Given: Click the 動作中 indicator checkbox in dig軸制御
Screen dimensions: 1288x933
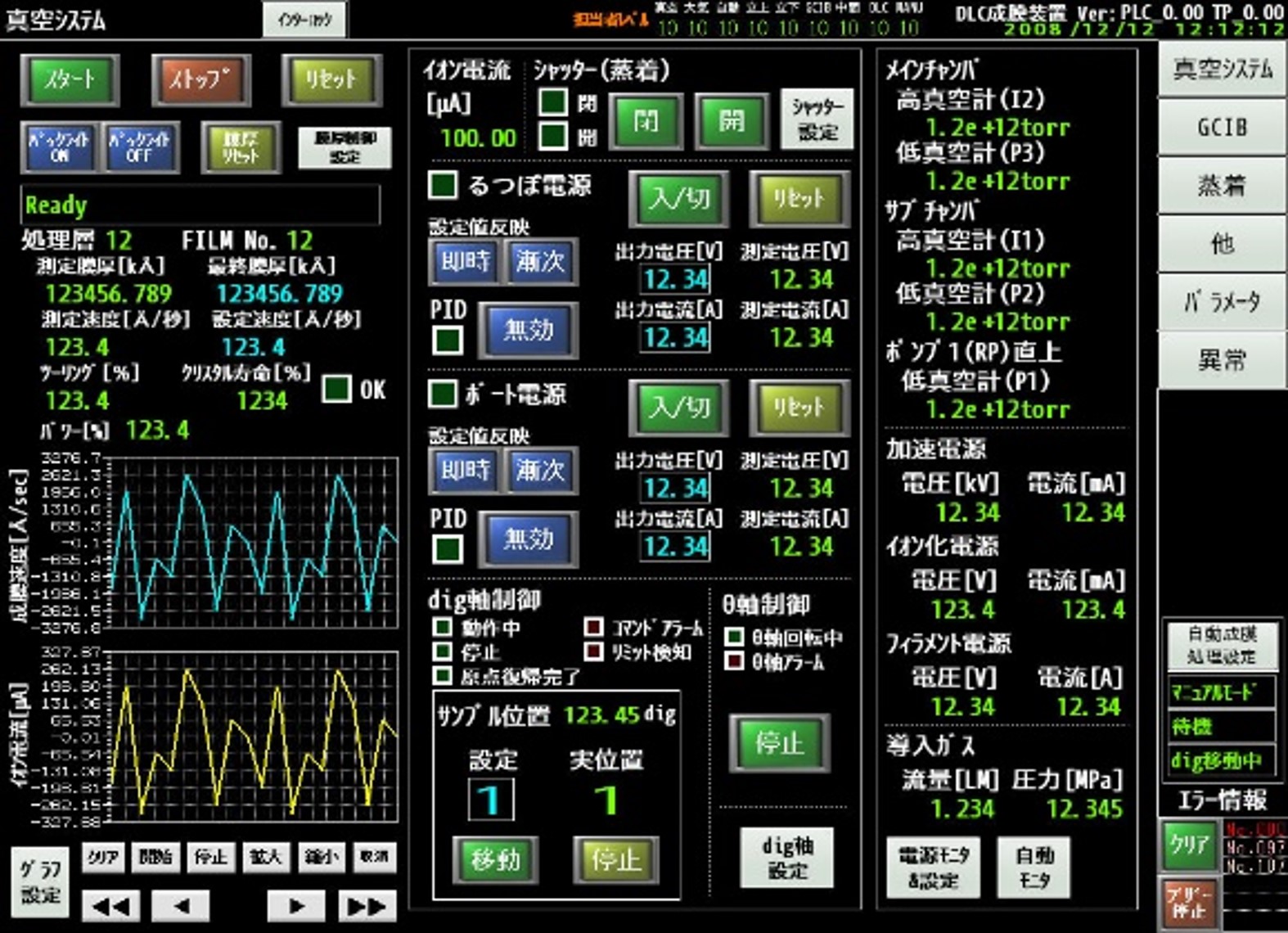Looking at the screenshot, I should (442, 627).
